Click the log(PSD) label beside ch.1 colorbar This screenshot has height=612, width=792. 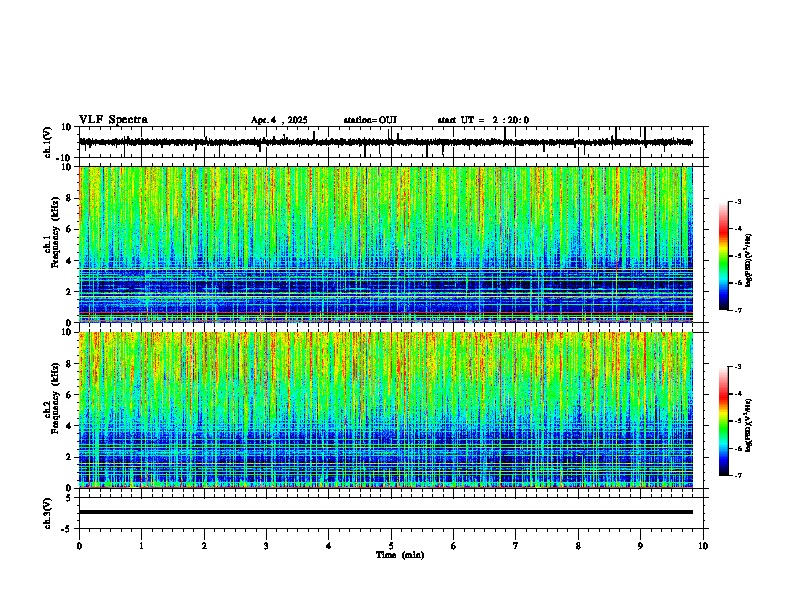(x=749, y=261)
